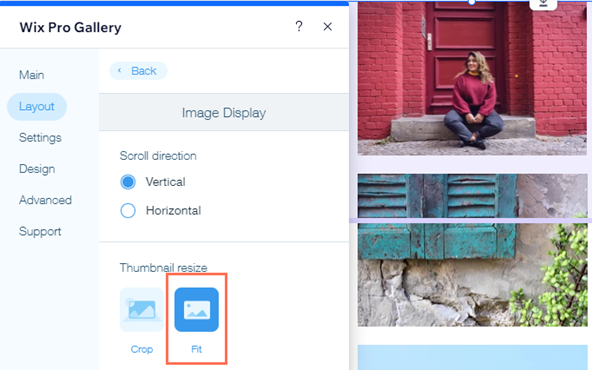
Task: Choose the Fit thumbnail resize icon
Action: tap(196, 310)
